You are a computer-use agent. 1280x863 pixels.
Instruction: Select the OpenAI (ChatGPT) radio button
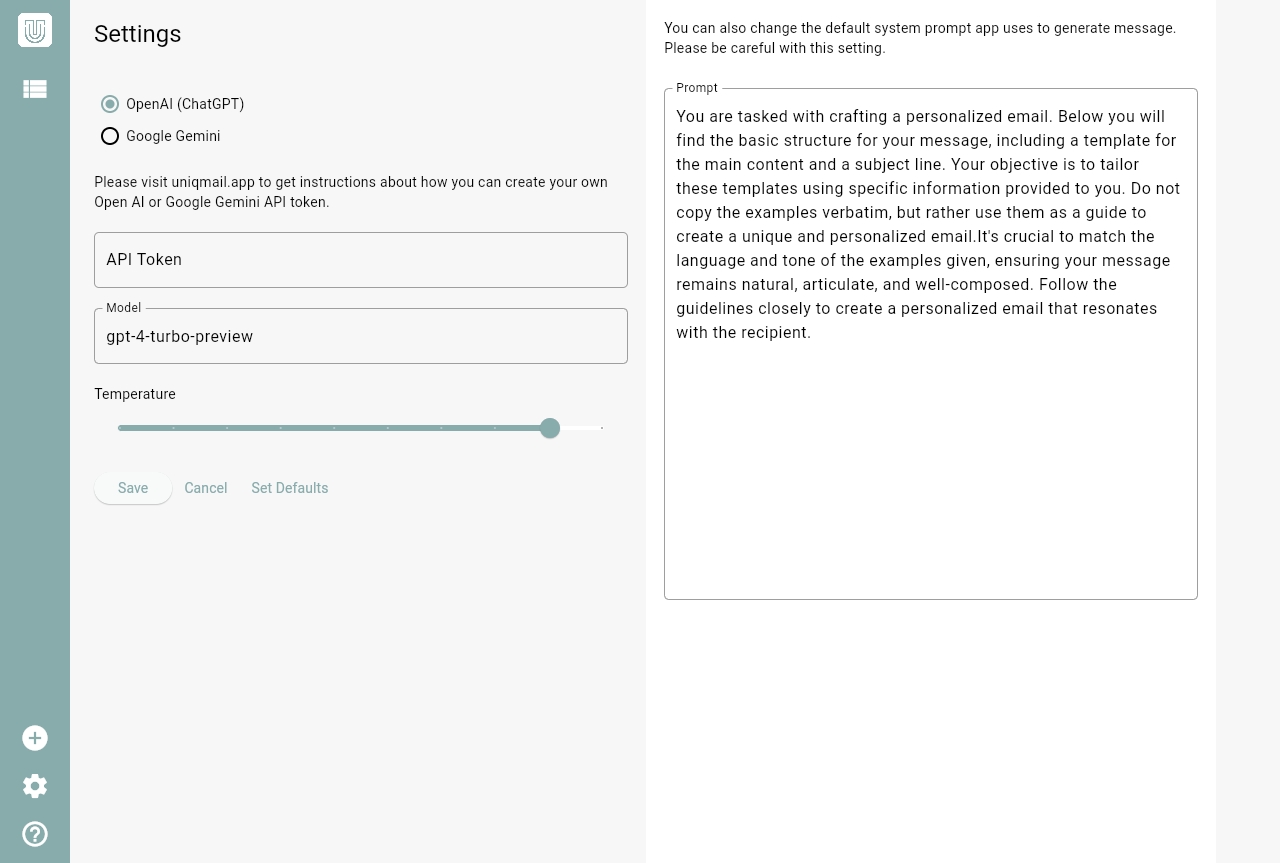click(x=110, y=104)
